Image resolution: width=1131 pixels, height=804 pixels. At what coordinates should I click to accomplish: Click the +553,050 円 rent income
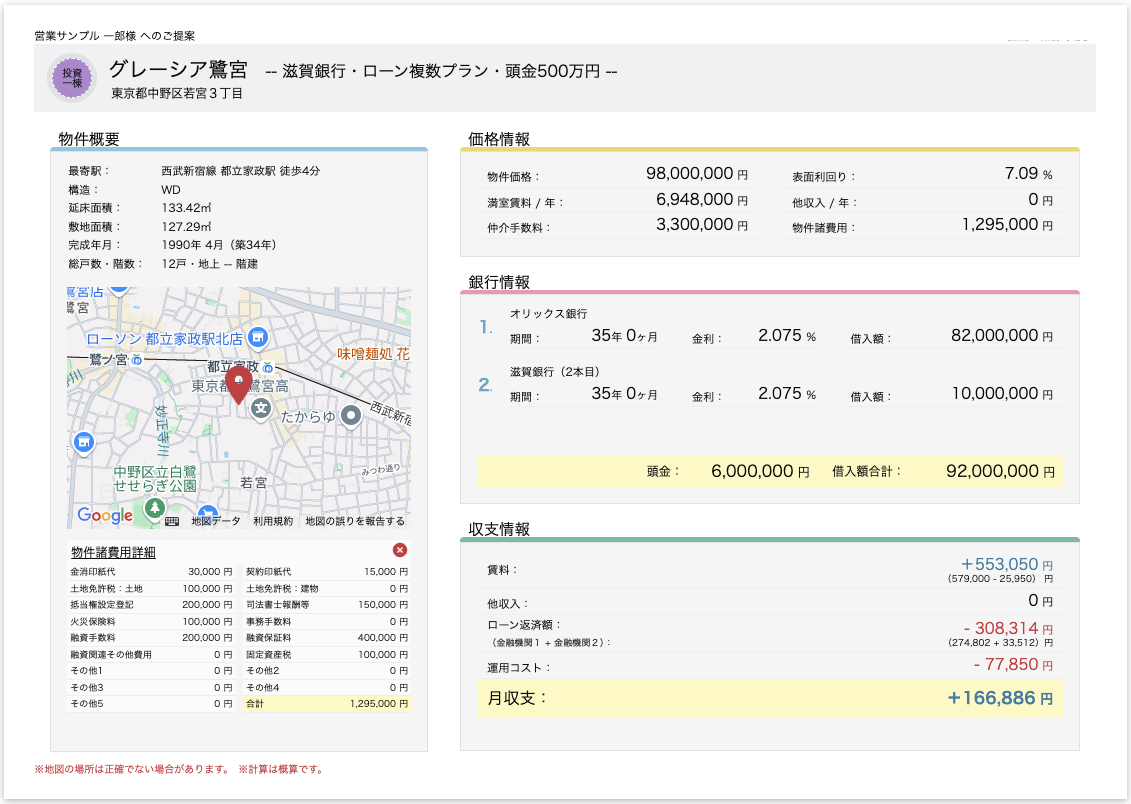pos(1007,565)
